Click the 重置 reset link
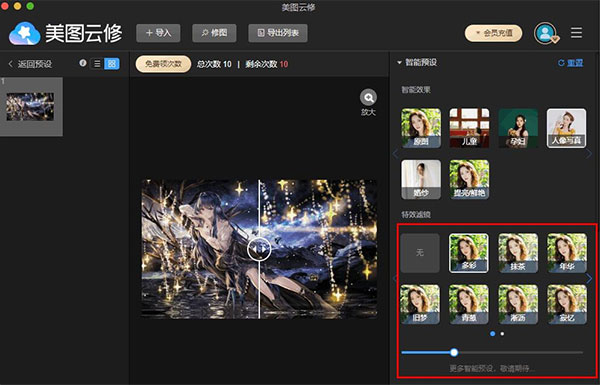The image size is (600, 385). [x=571, y=63]
